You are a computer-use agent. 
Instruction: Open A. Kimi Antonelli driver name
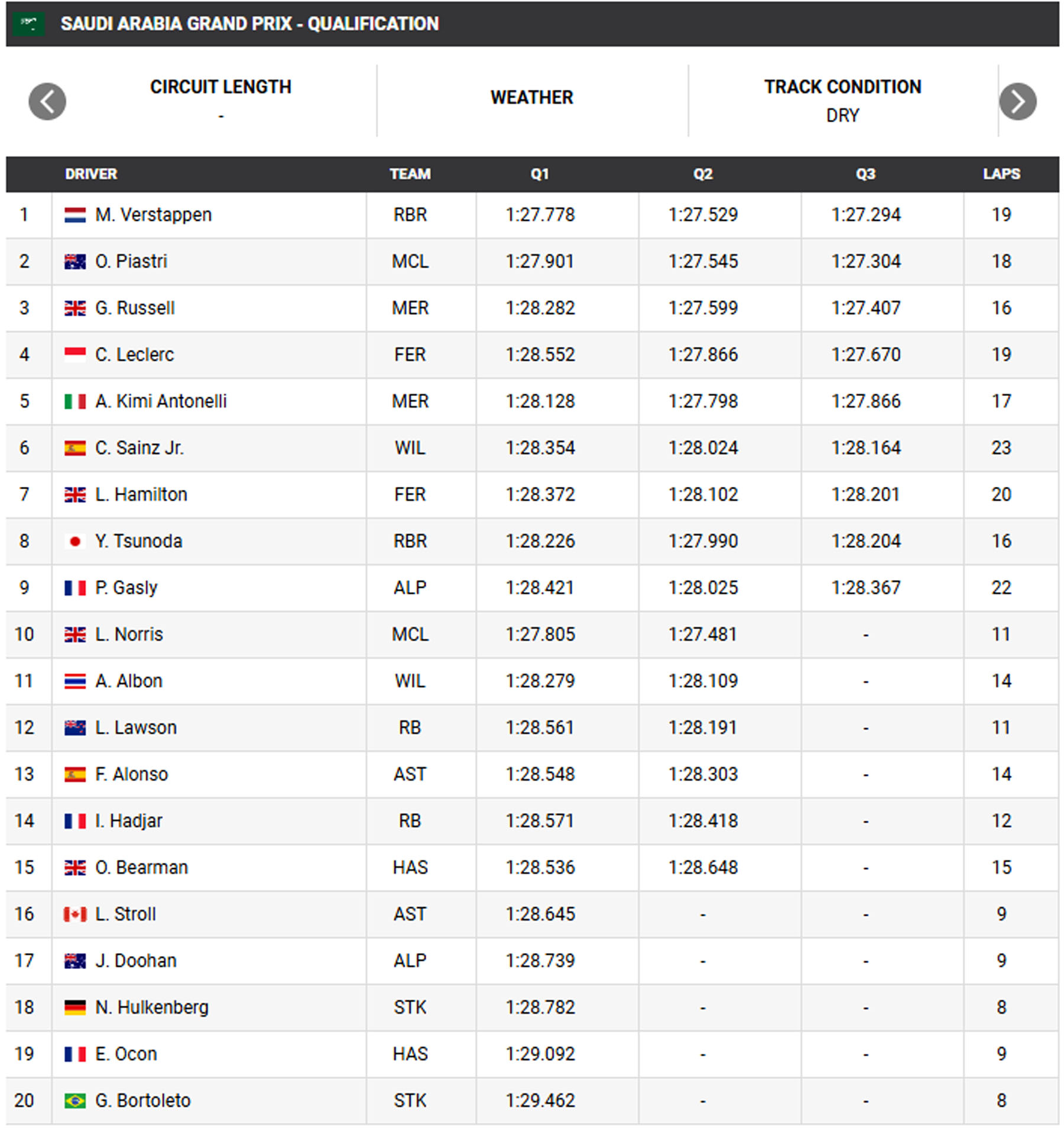161,401
